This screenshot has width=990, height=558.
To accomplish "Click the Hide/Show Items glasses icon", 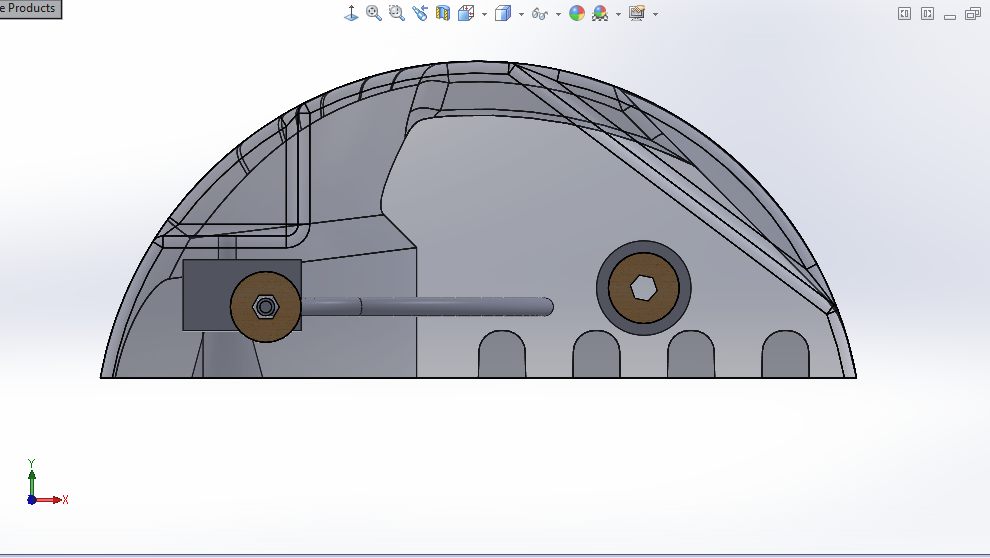I will coord(539,13).
